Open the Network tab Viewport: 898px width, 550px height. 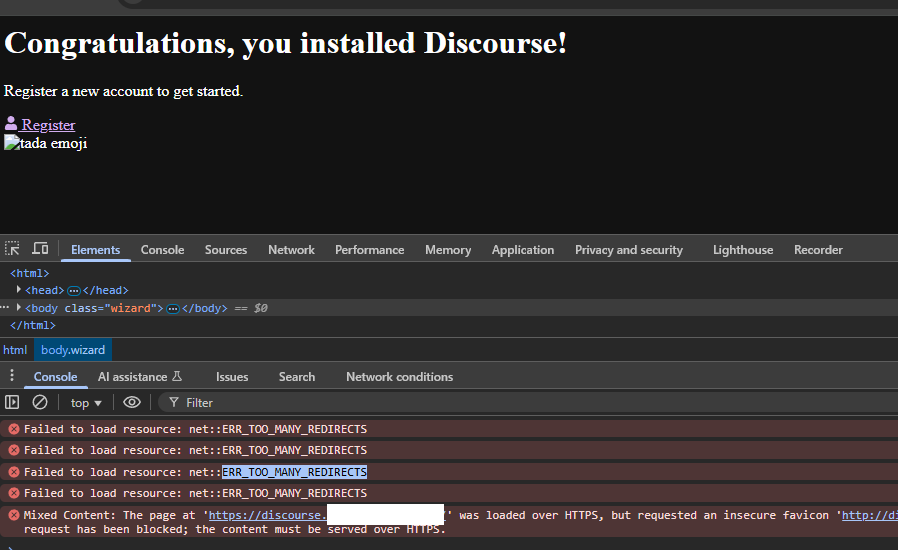(292, 250)
